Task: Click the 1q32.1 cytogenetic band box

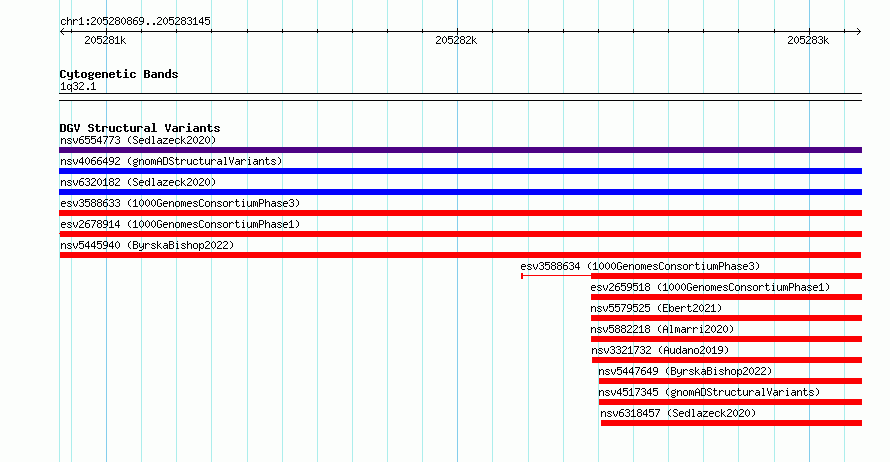Action: coord(460,97)
